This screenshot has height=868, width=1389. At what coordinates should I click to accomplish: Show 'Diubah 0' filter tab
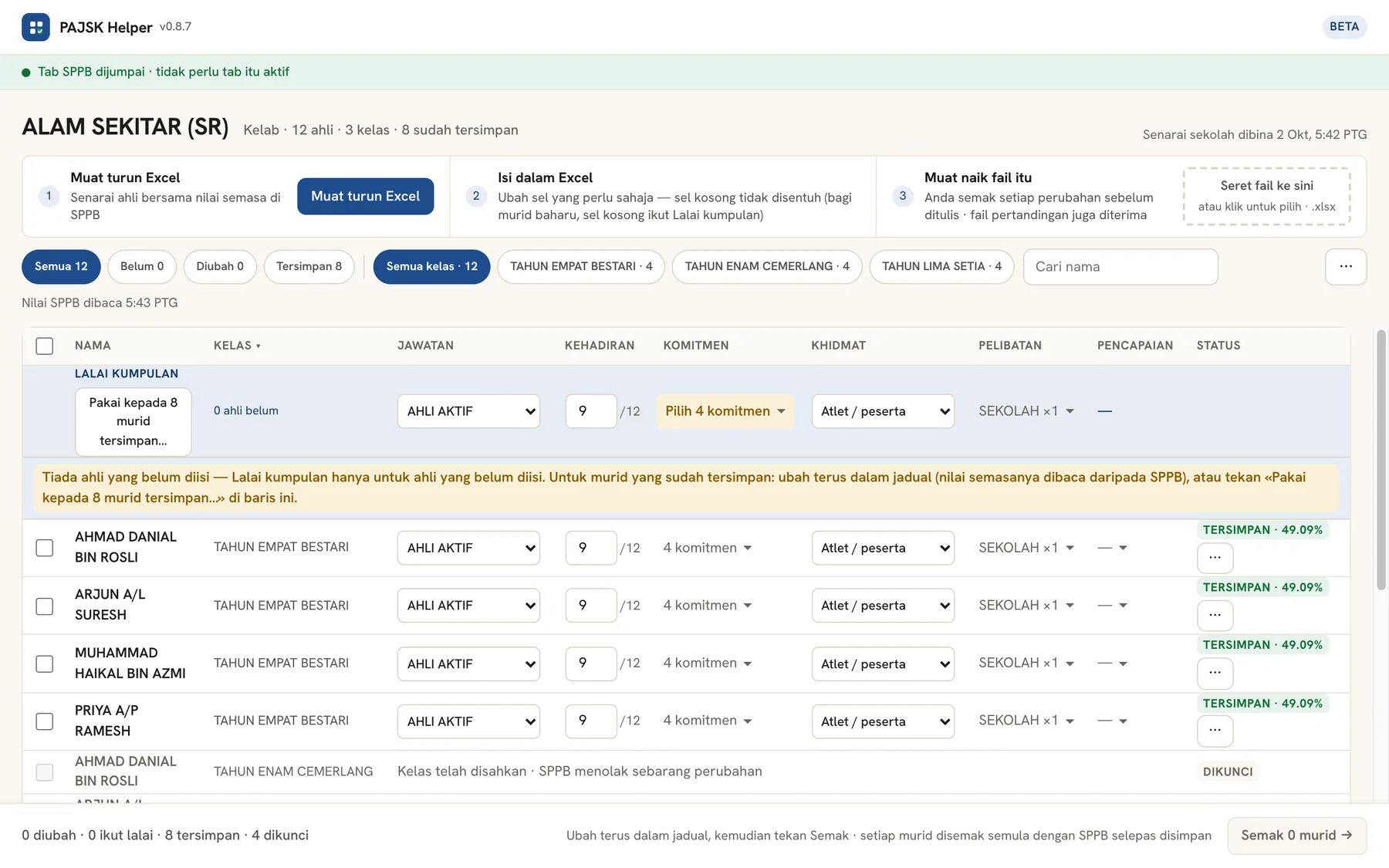click(x=220, y=267)
